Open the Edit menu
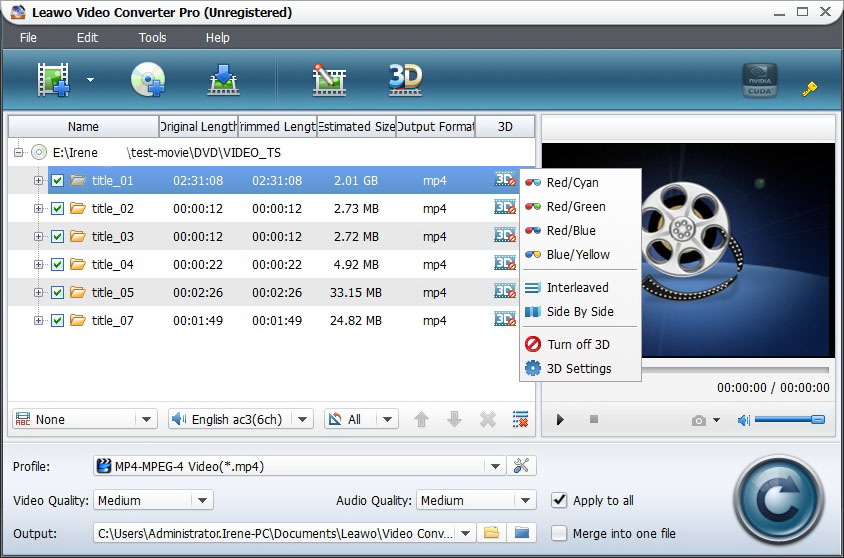Viewport: 844px width, 558px height. tap(87, 38)
